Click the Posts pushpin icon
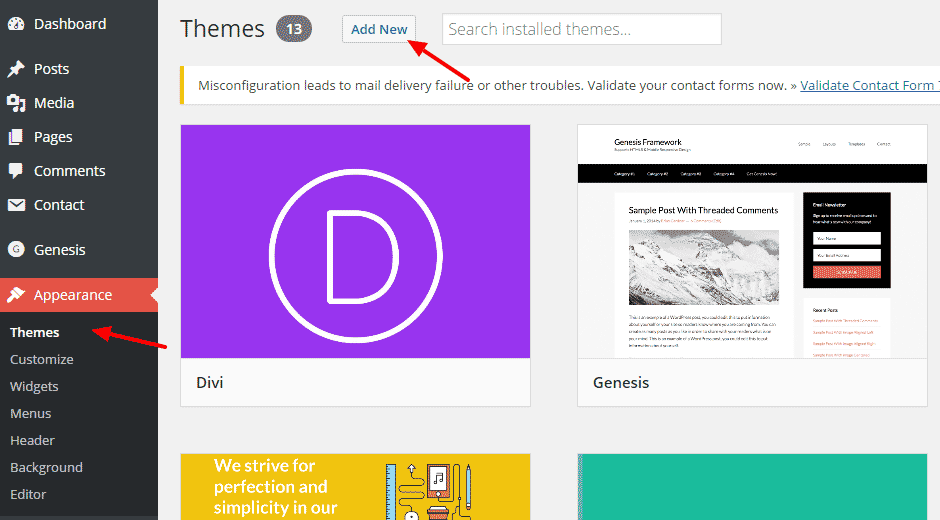This screenshot has height=520, width=940. pos(16,69)
